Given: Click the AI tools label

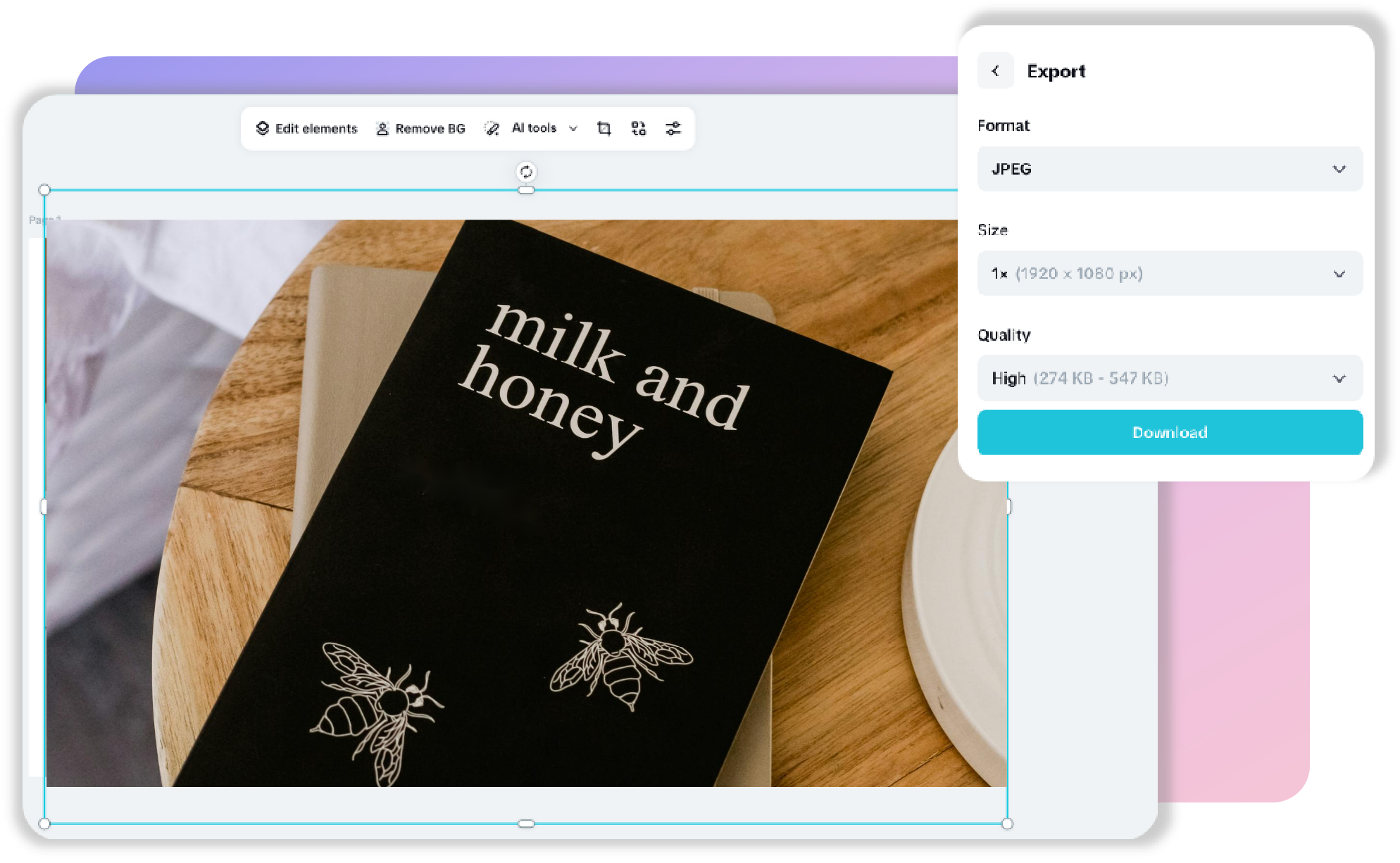Looking at the screenshot, I should coord(534,128).
